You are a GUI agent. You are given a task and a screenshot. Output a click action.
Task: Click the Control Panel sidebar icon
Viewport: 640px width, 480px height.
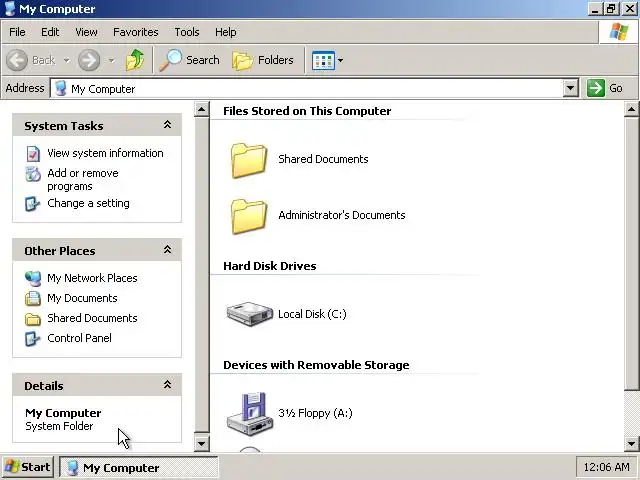click(x=33, y=338)
